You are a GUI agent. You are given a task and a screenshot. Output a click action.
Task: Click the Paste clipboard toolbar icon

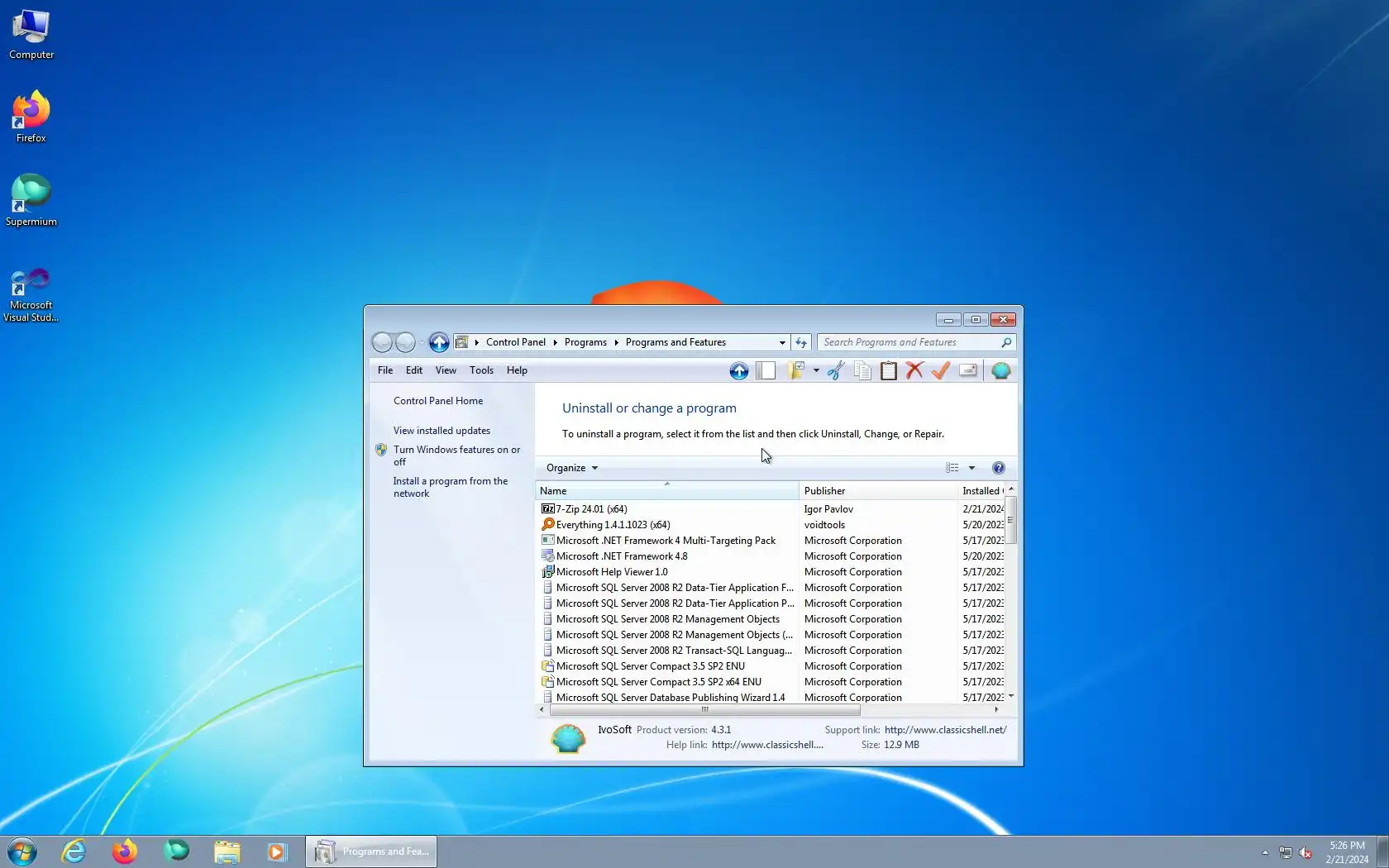pos(889,370)
